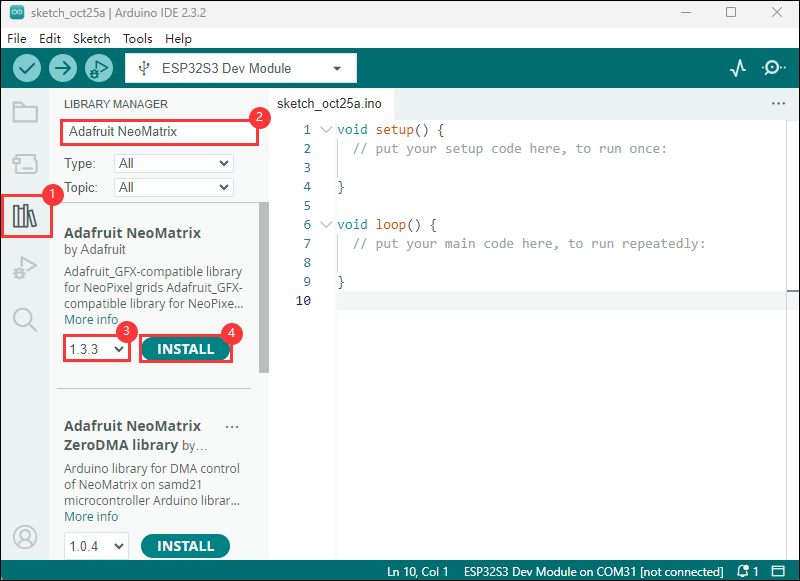Open the ESP32S3 Dev Module board selector
The image size is (800, 581).
coord(241,68)
